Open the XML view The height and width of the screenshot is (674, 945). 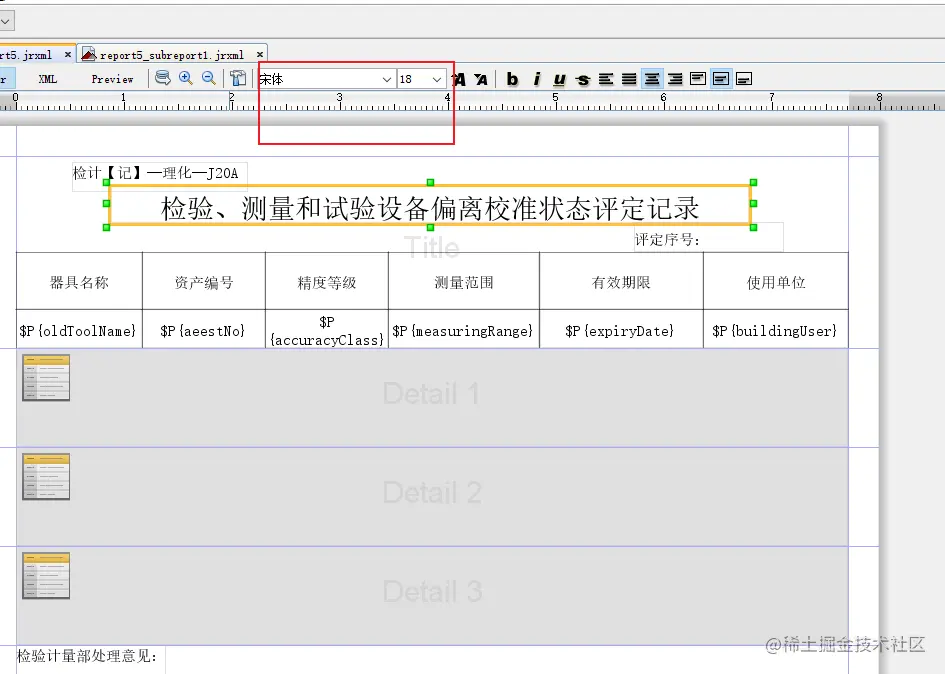click(47, 79)
